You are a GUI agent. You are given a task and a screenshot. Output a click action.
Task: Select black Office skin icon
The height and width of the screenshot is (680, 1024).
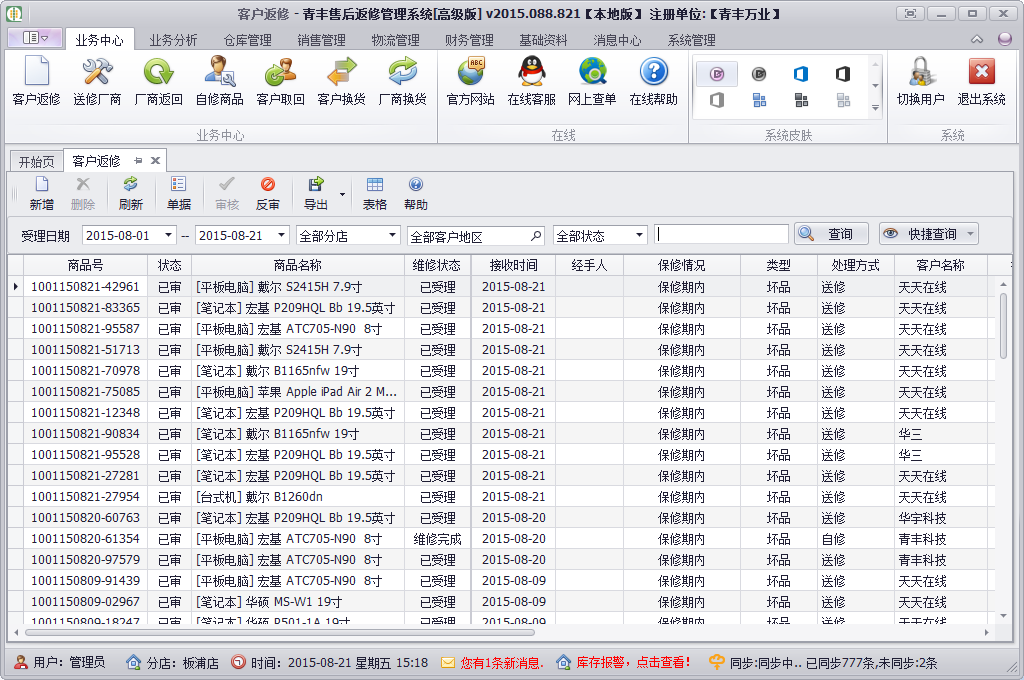(x=843, y=74)
